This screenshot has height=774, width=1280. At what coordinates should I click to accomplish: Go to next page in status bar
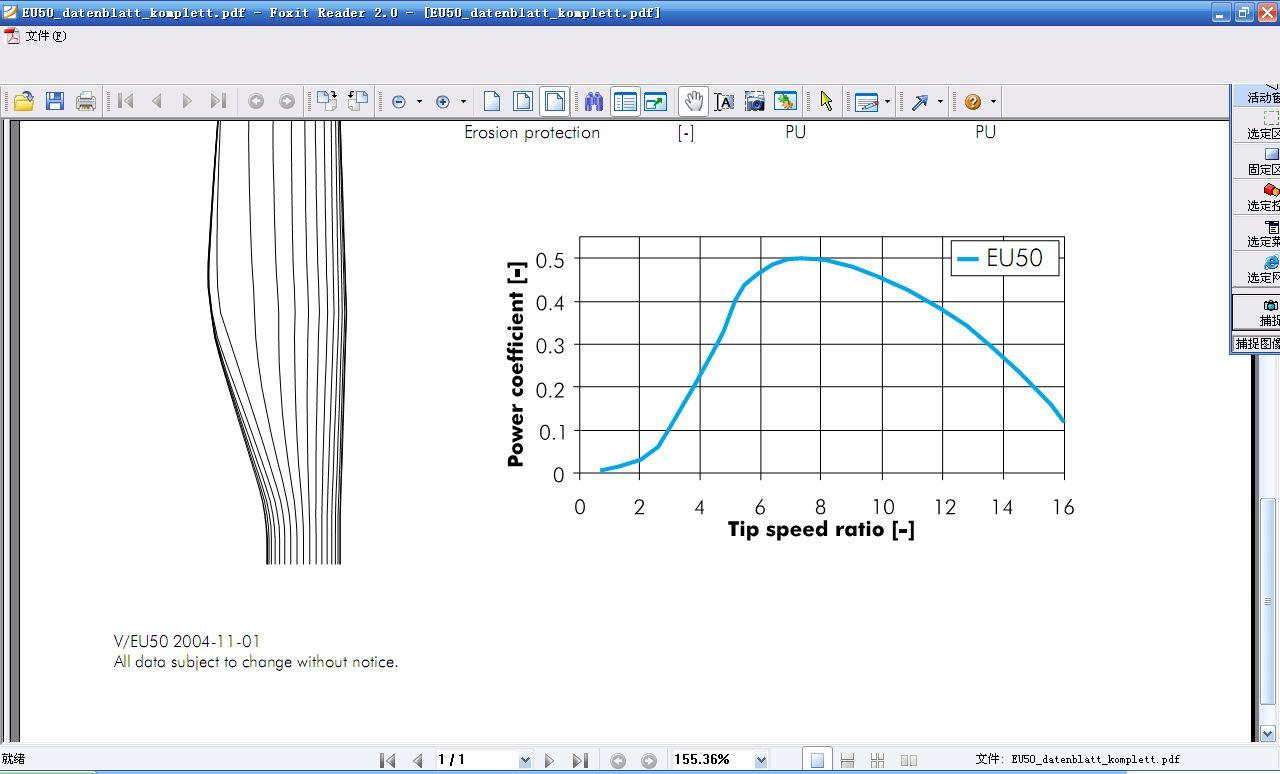coord(549,760)
